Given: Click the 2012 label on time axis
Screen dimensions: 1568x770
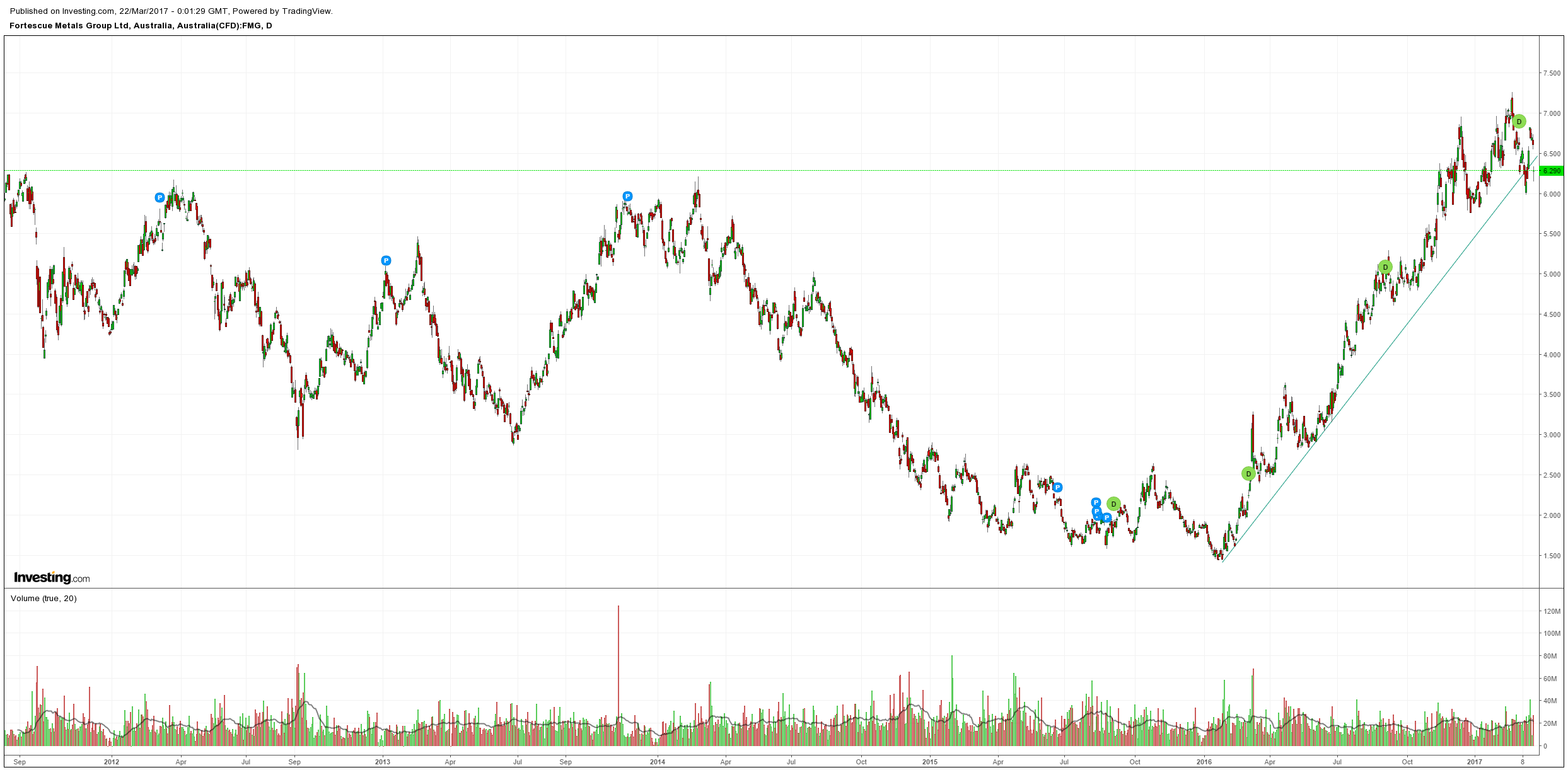Looking at the screenshot, I should [x=112, y=762].
